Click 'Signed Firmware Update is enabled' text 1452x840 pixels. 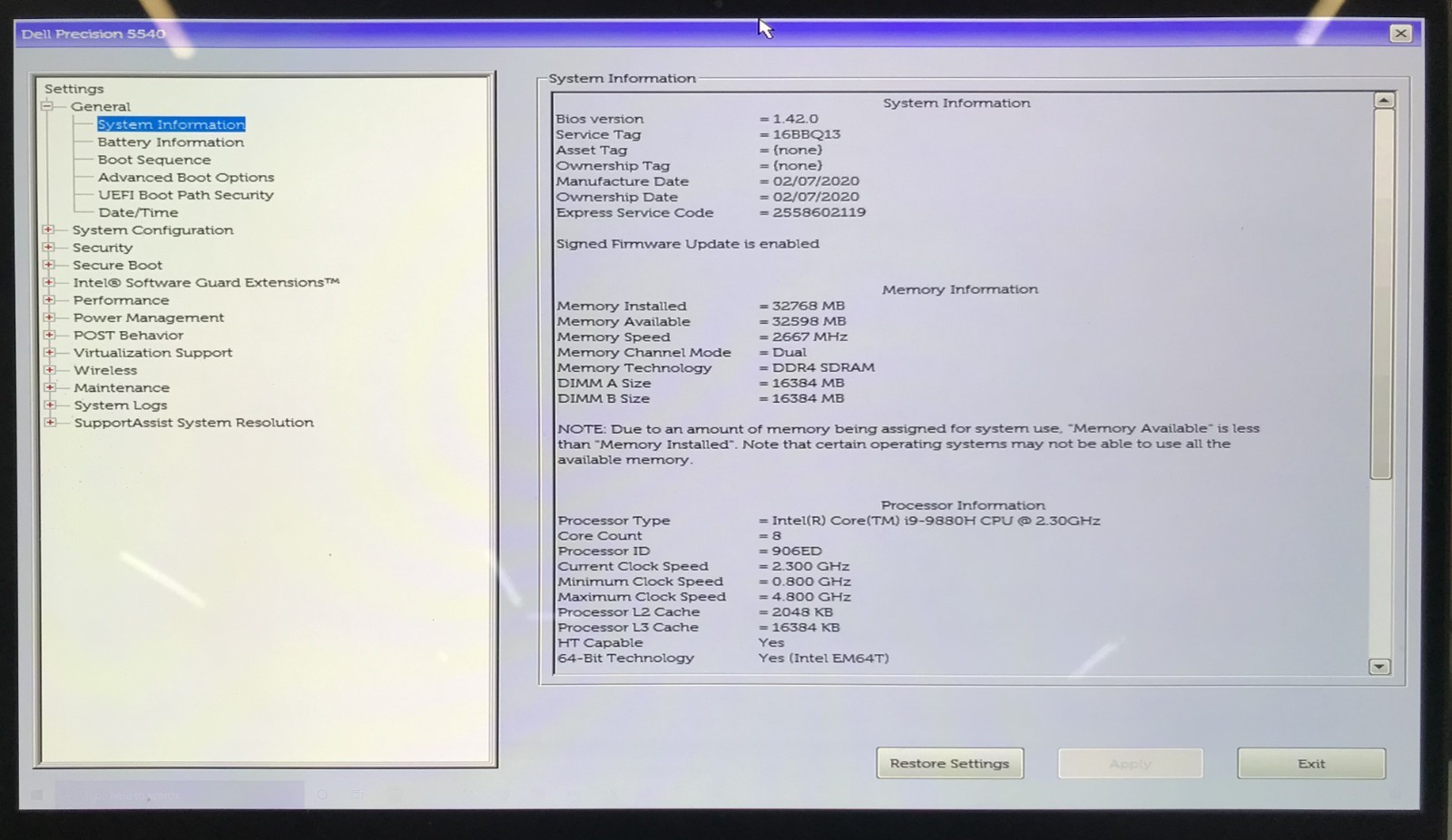[688, 244]
